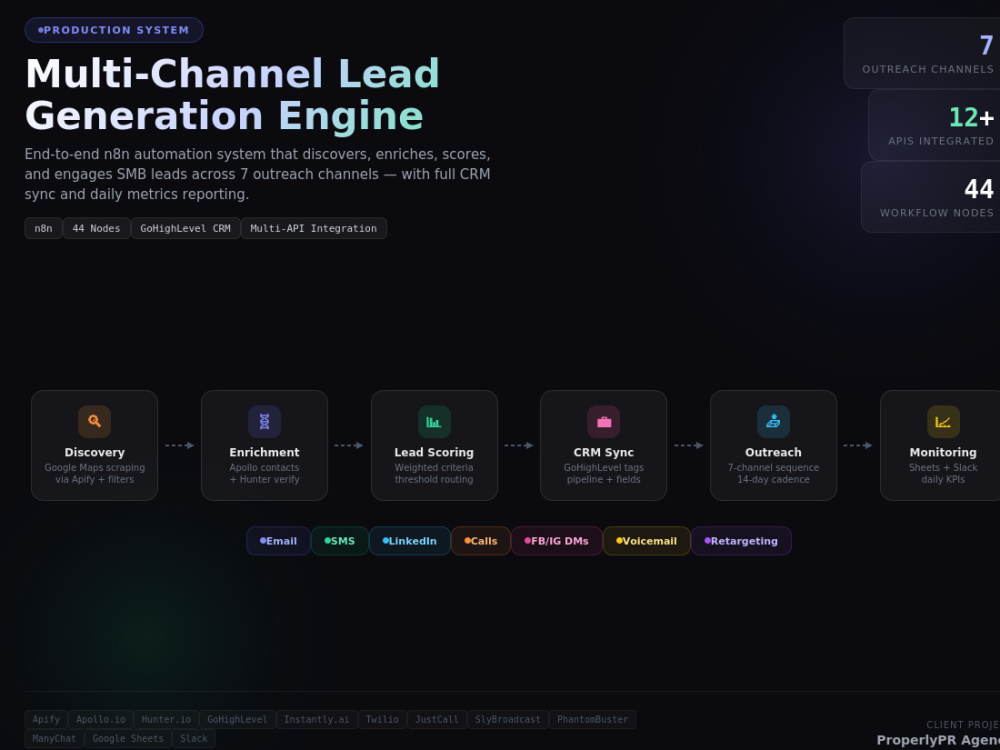Click the arrow between Outreach and Monitoring
1000x750 pixels.
pos(858,445)
